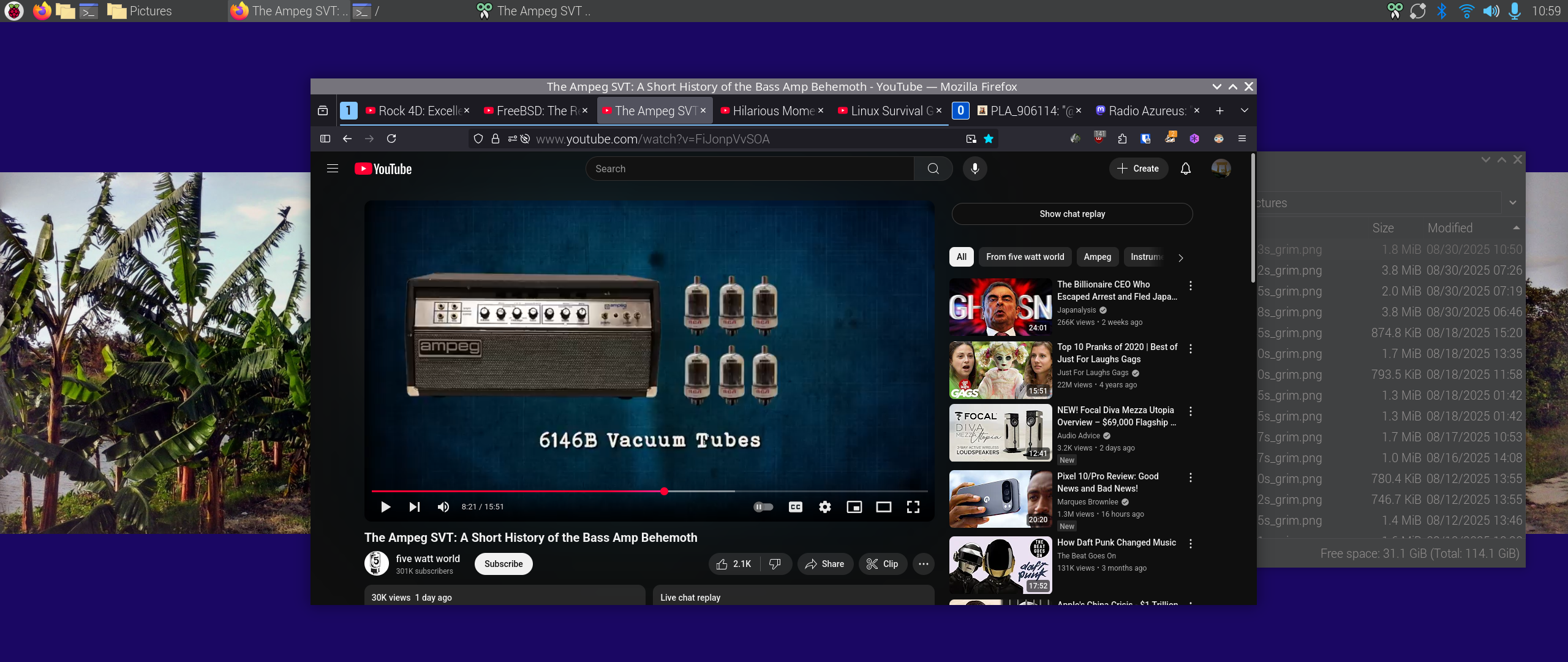The image size is (1568, 662).
Task: Skip to the next video
Action: (415, 507)
